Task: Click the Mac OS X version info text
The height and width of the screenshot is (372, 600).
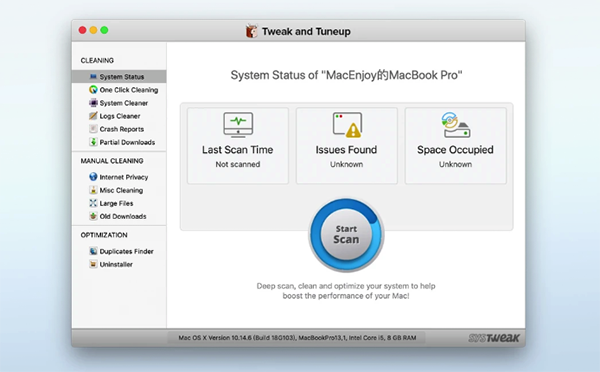Action: pos(297,338)
